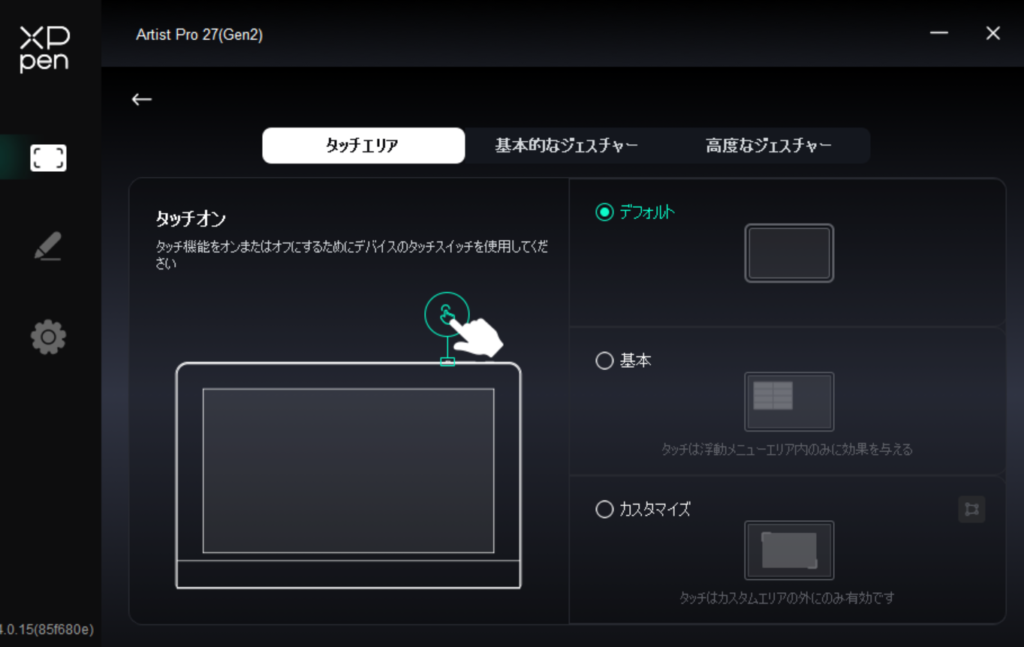Select the デフォルト radio button
This screenshot has height=647, width=1024.
tap(604, 212)
